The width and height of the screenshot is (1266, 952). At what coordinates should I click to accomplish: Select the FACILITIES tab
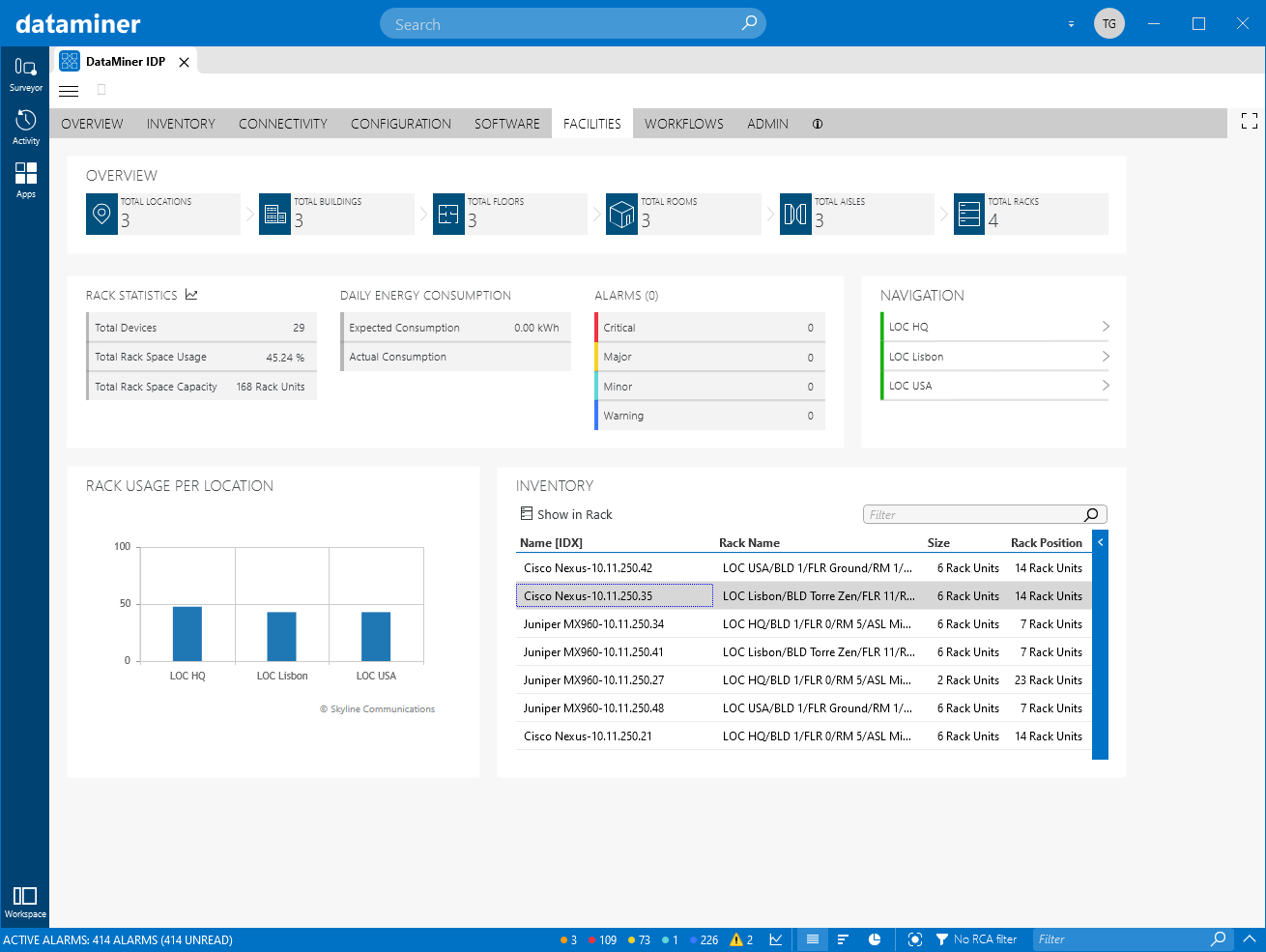(x=592, y=124)
